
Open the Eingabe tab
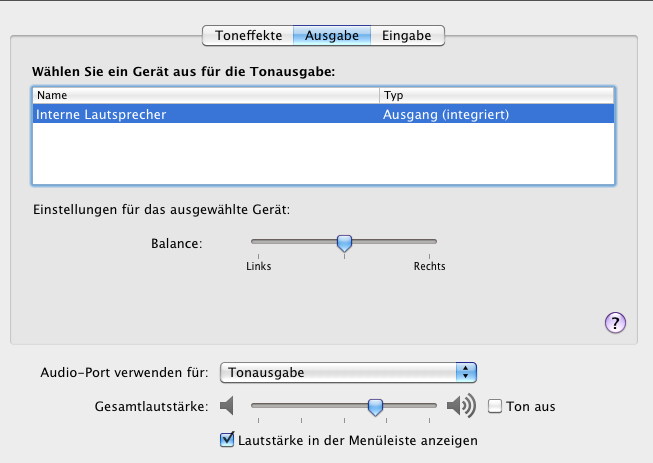(x=407, y=36)
